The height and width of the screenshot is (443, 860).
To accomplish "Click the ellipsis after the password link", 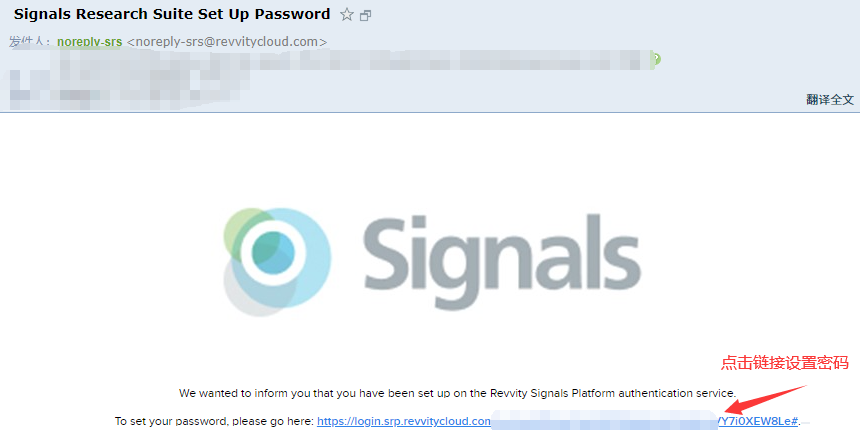I will [x=806, y=422].
